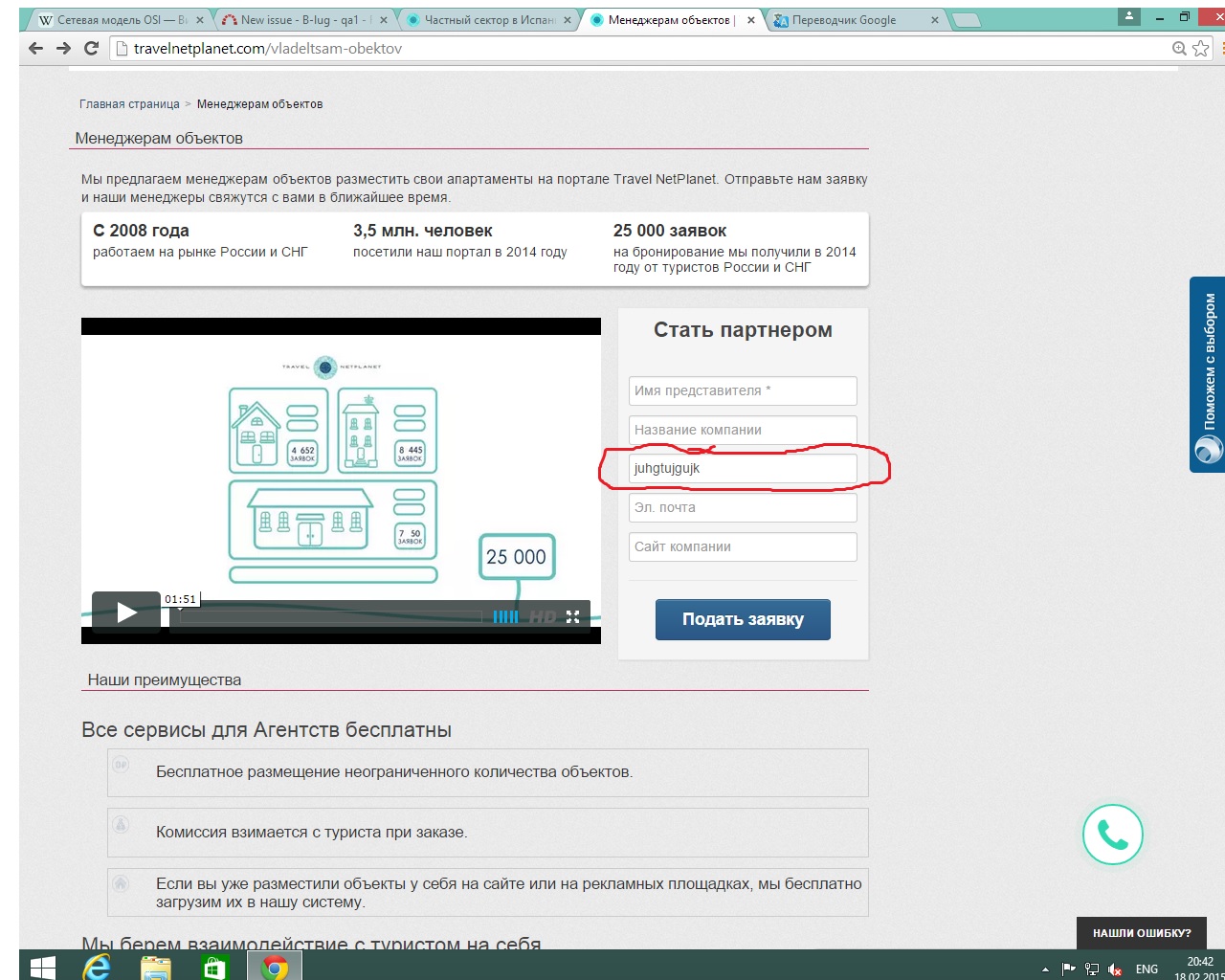Screen dimensions: 1225x980
Task: Click the Подать заявку button
Action: 743,619
